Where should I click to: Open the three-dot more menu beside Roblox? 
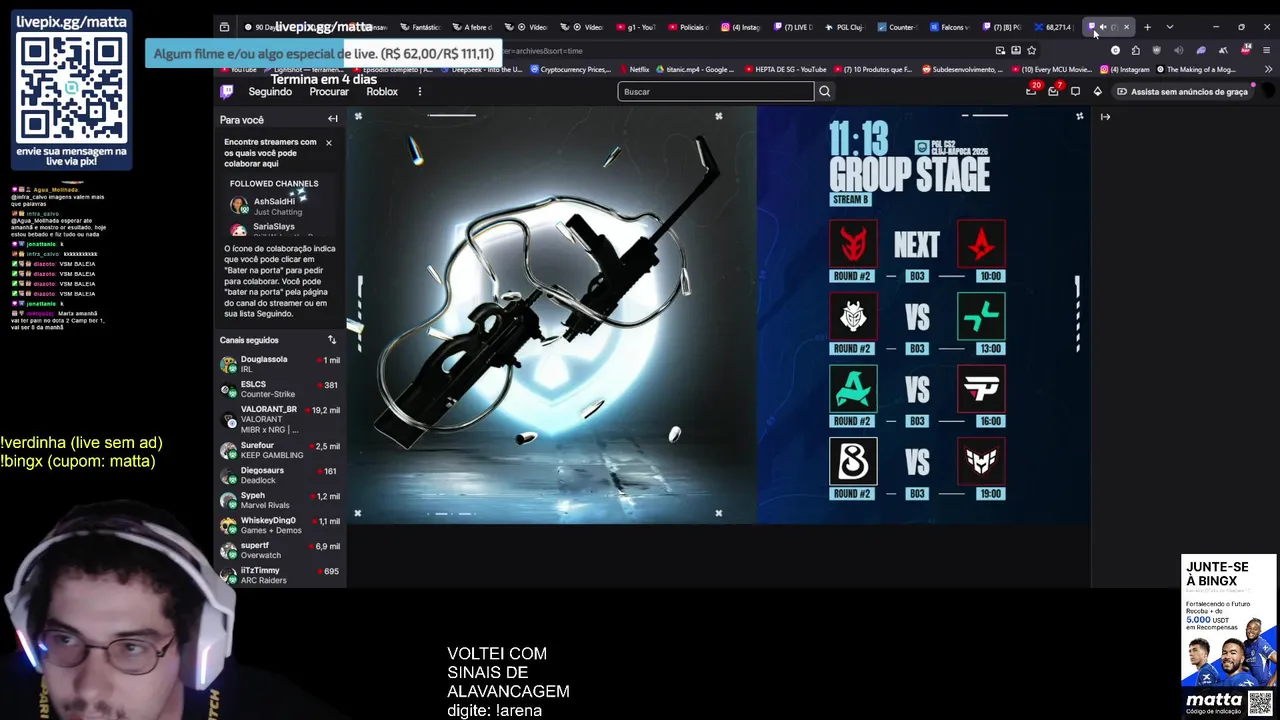[x=419, y=91]
